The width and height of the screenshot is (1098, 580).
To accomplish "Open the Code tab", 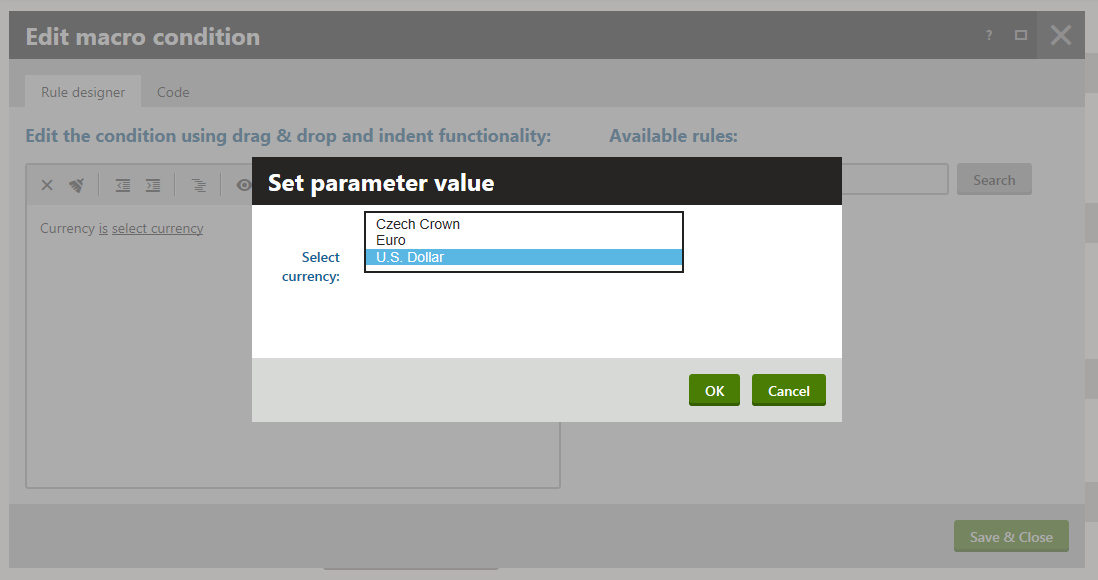I will pyautogui.click(x=173, y=92).
